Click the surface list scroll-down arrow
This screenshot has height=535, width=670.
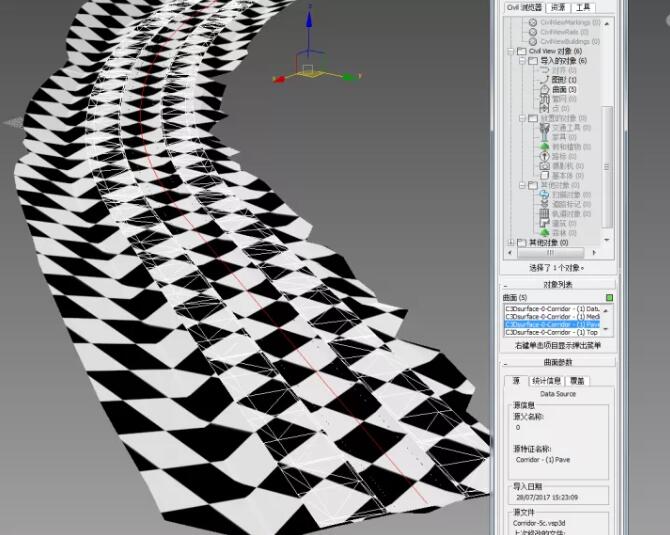(605, 329)
